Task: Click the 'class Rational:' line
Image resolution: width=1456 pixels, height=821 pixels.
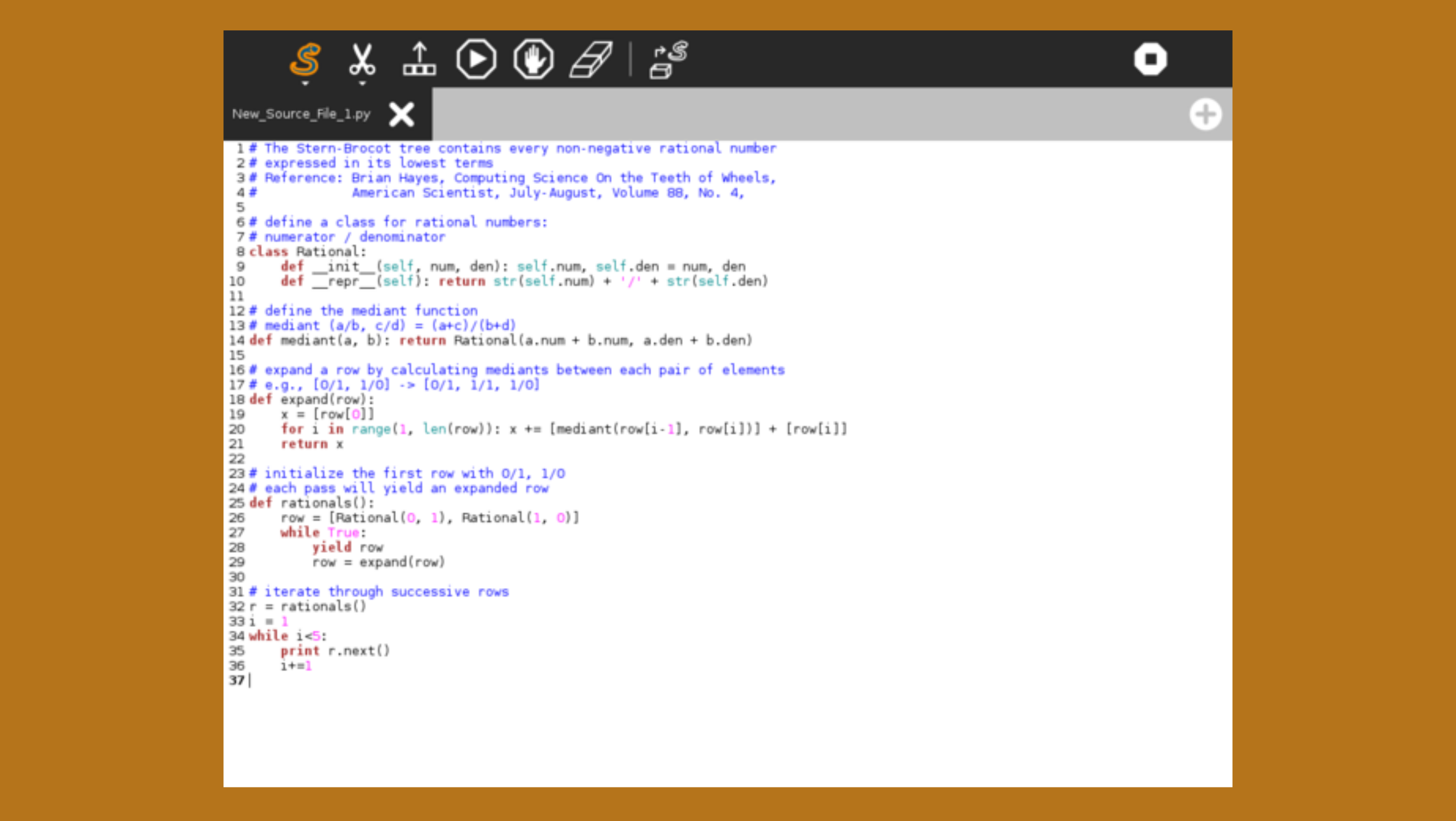Action: pos(308,252)
